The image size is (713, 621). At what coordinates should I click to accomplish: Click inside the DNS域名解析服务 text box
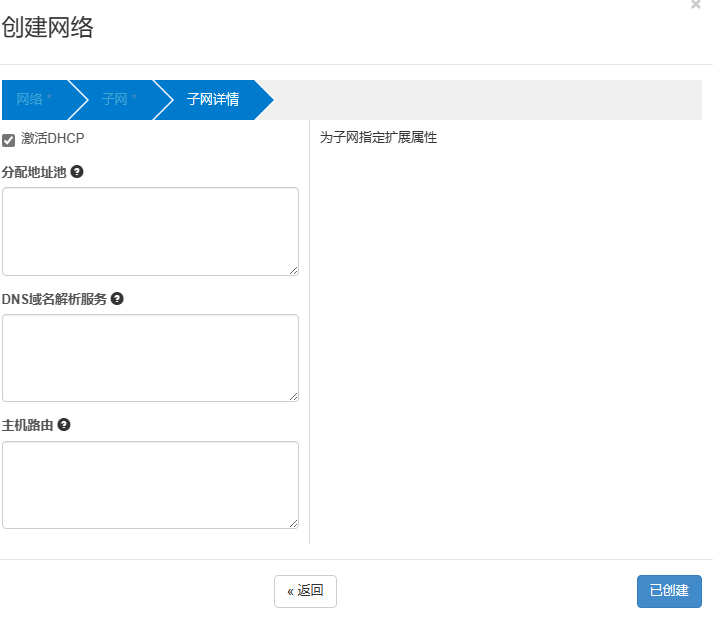pos(150,357)
